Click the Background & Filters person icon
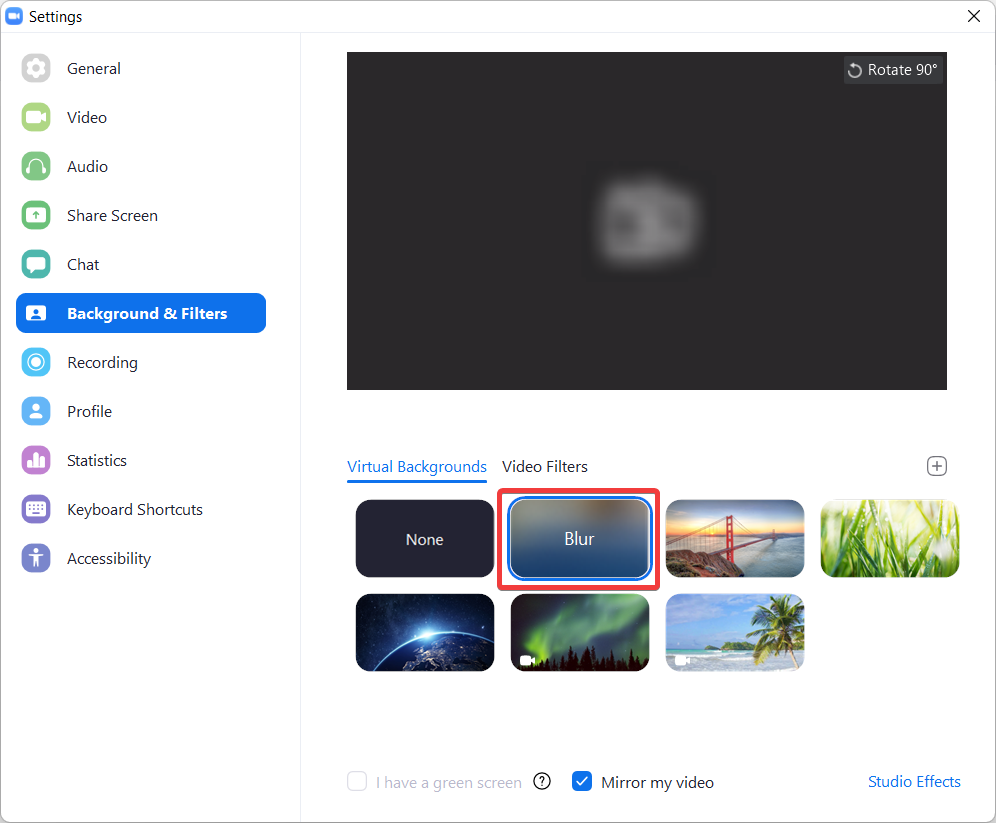The width and height of the screenshot is (996, 823). (36, 313)
